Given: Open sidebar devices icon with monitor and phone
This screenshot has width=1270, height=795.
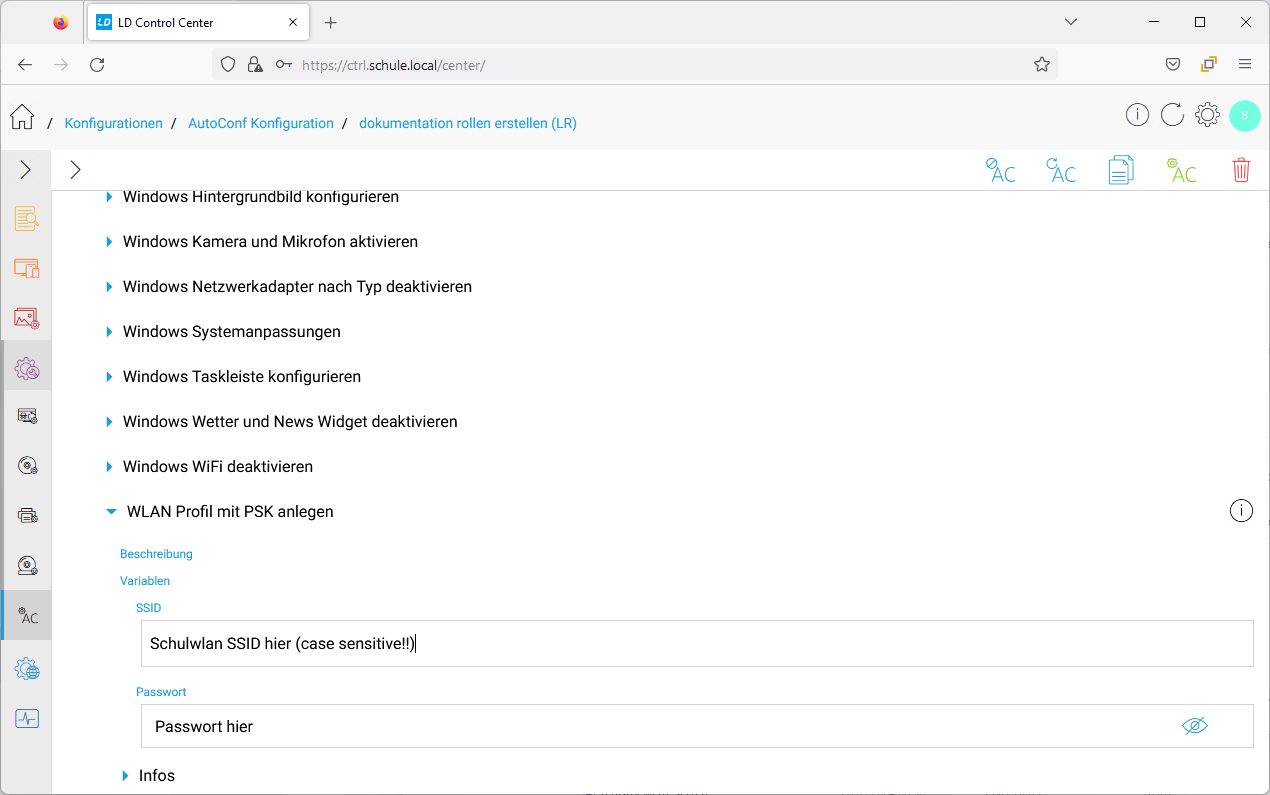Looking at the screenshot, I should [26, 268].
